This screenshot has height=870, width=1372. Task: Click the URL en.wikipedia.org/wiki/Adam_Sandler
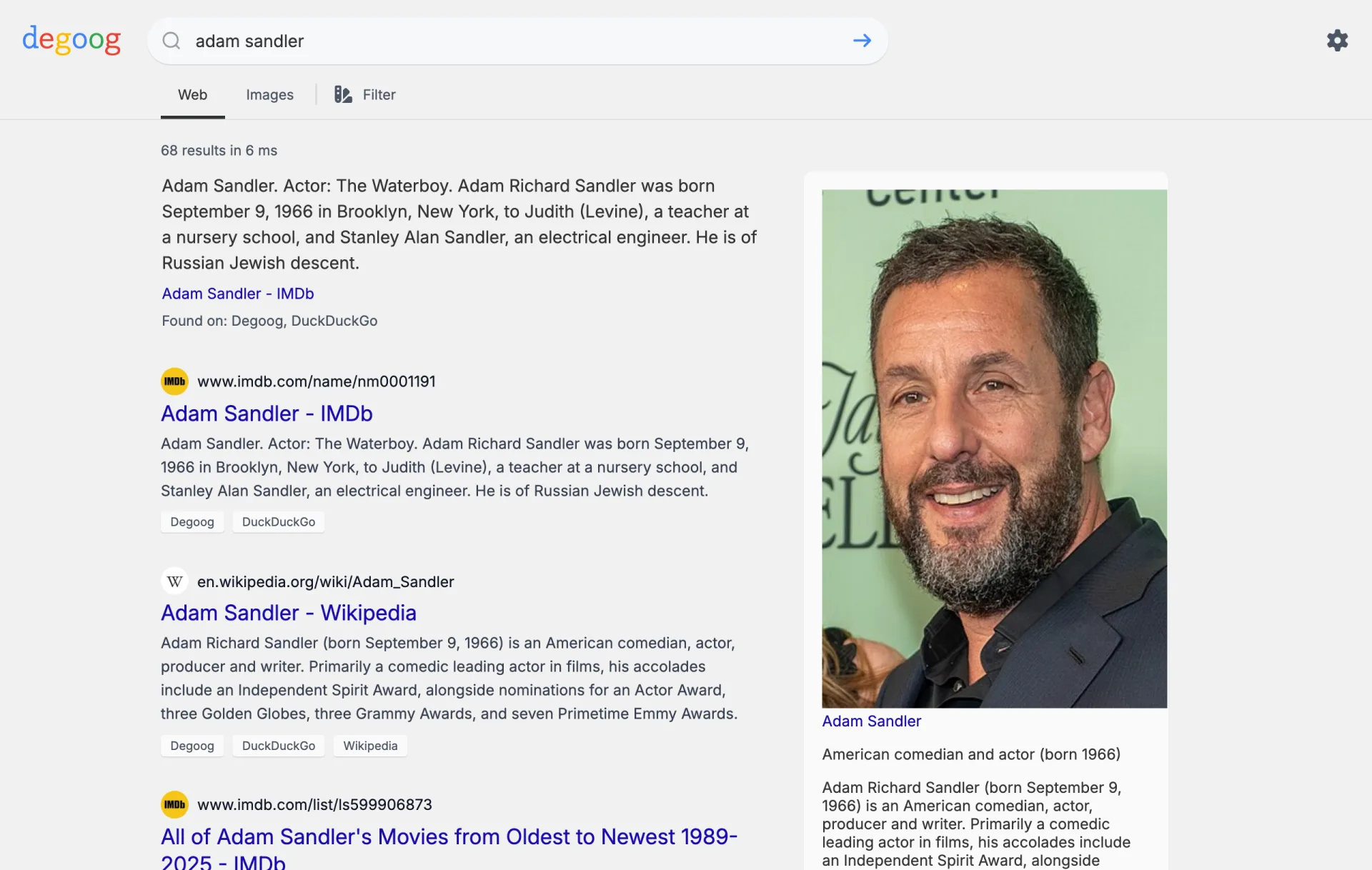[x=325, y=581]
